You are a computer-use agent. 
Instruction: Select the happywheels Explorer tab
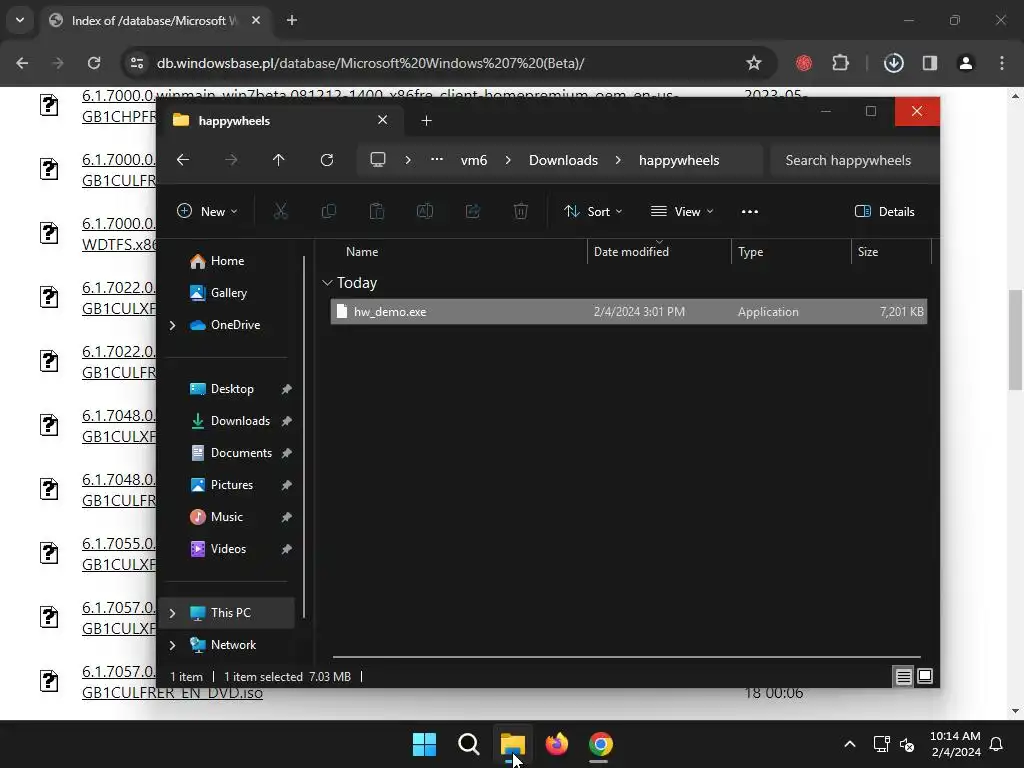[x=281, y=121]
